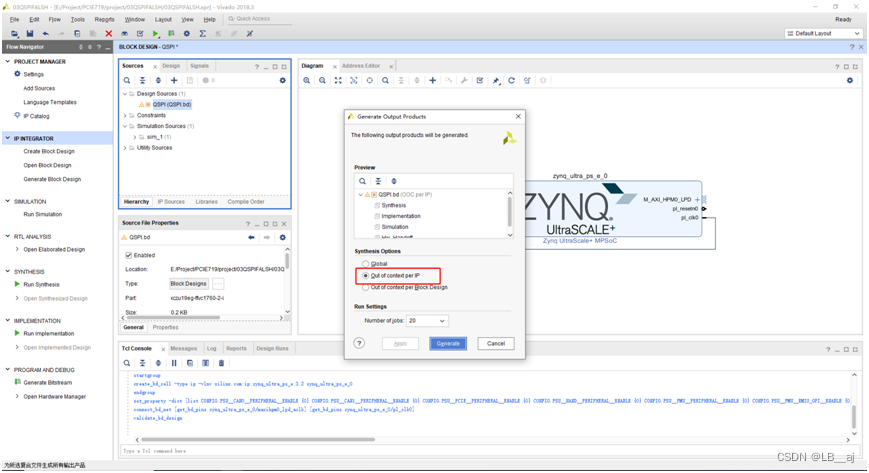This screenshot has height=473, width=869.
Task: Zoom out on the block diagram
Action: coord(322,80)
